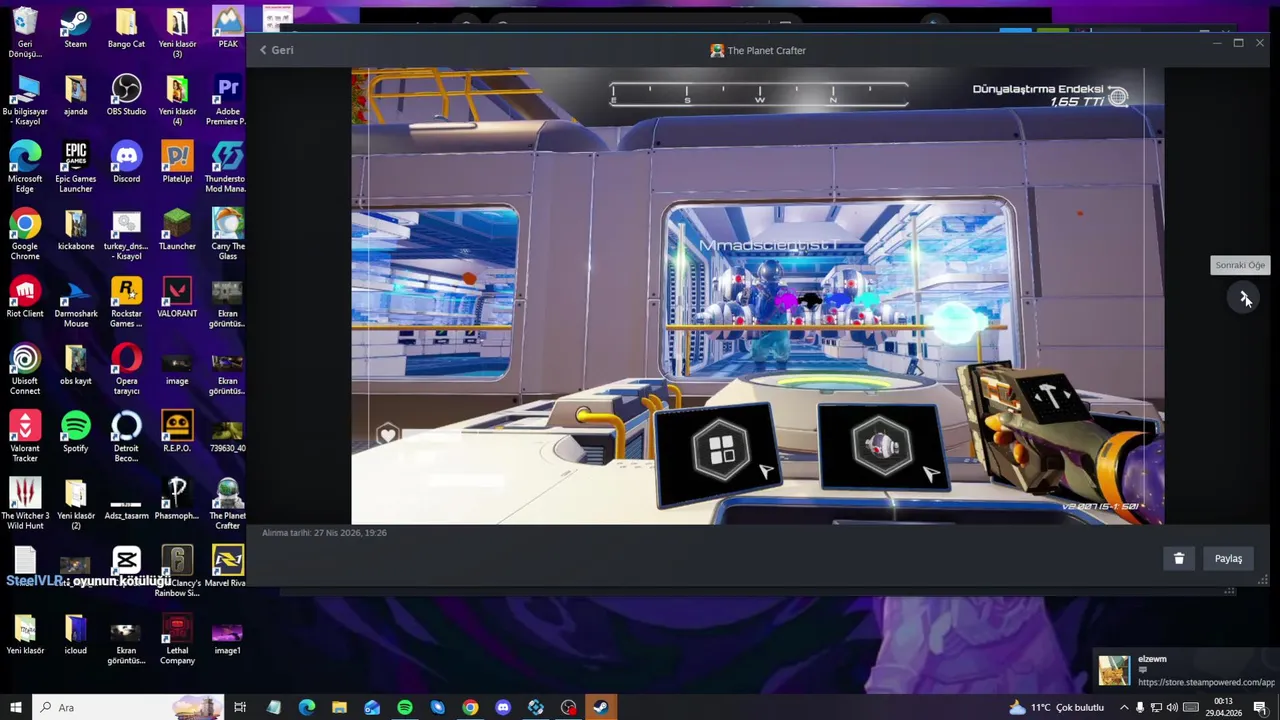
Task: Open the Marvel Rivals desktop shortcut
Action: (228, 566)
